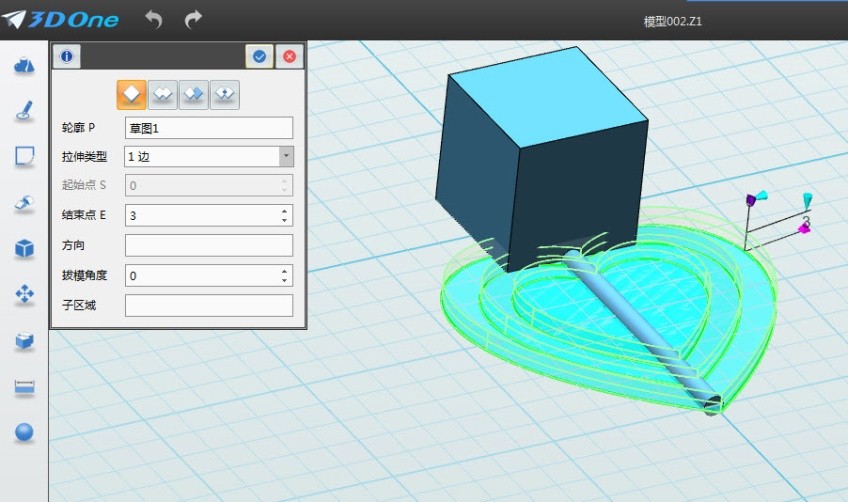
Task: Open the basic shapes tool in sidebar
Action: [24, 65]
